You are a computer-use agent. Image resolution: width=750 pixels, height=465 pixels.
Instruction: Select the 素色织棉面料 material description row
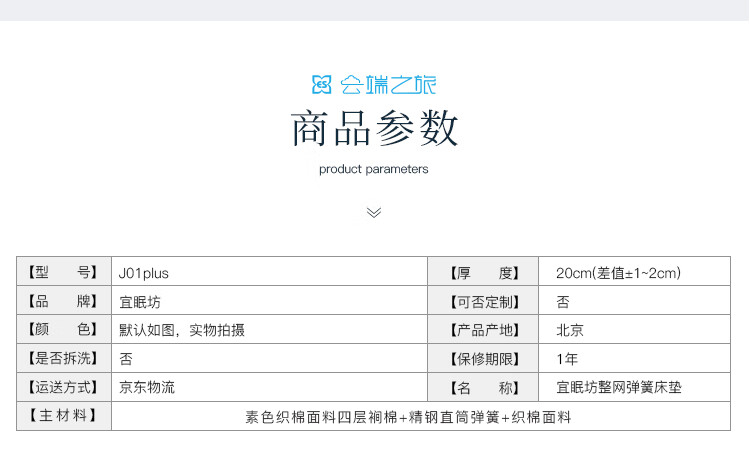click(x=408, y=417)
